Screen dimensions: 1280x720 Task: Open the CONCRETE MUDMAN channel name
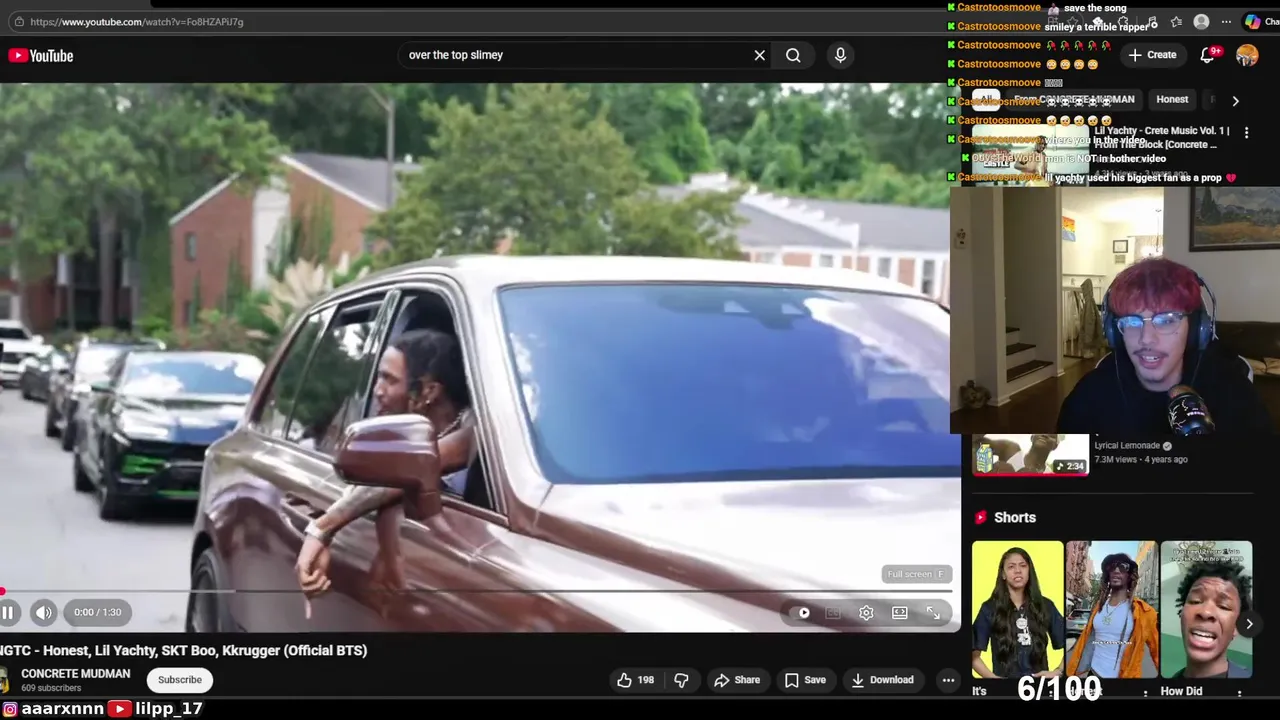point(76,674)
